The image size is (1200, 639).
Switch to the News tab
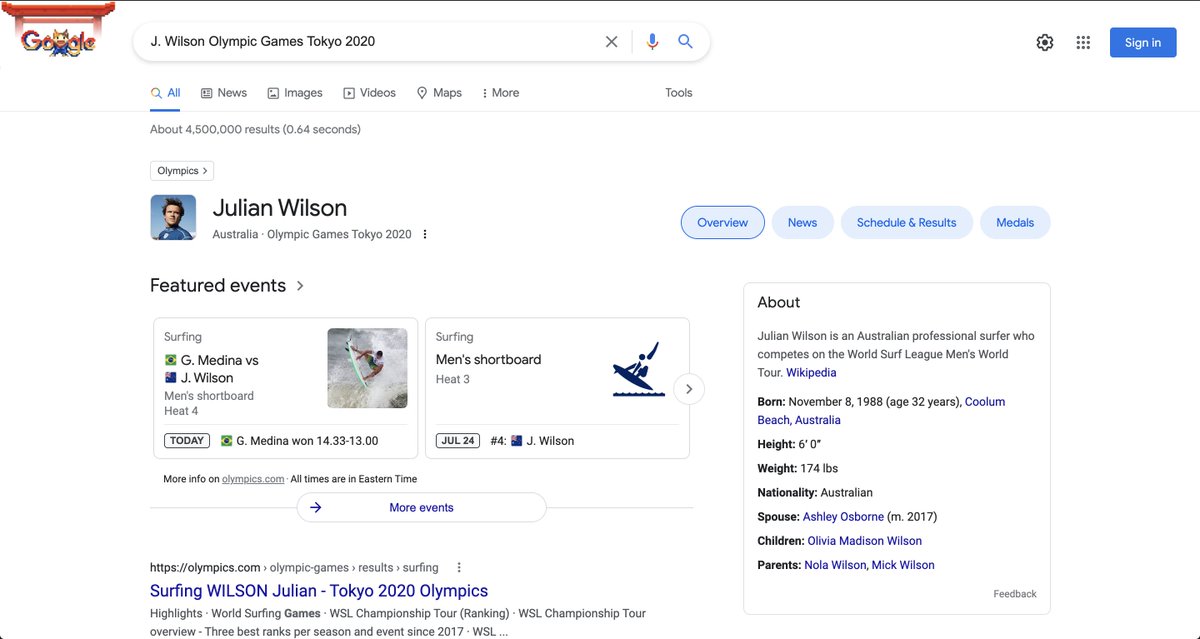click(224, 93)
